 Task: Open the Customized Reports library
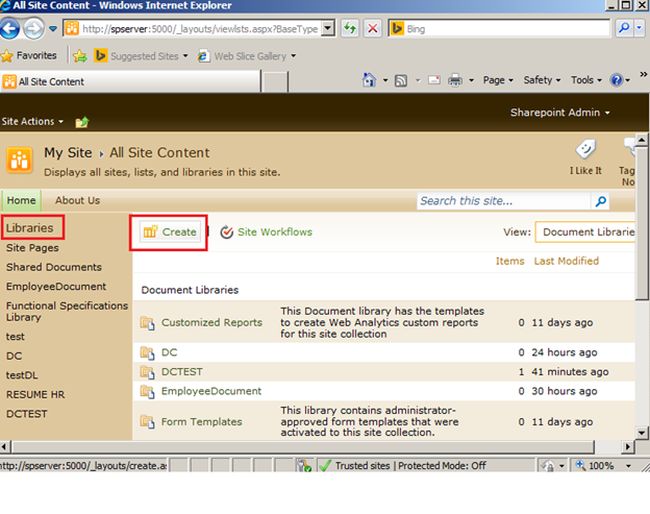pos(211,322)
